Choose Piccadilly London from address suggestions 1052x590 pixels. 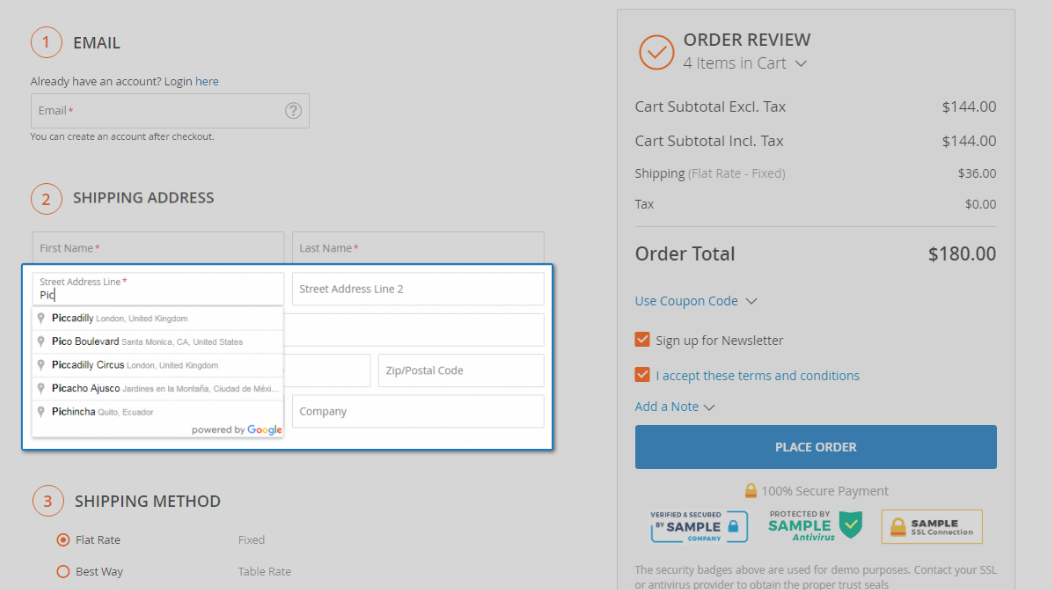point(158,318)
